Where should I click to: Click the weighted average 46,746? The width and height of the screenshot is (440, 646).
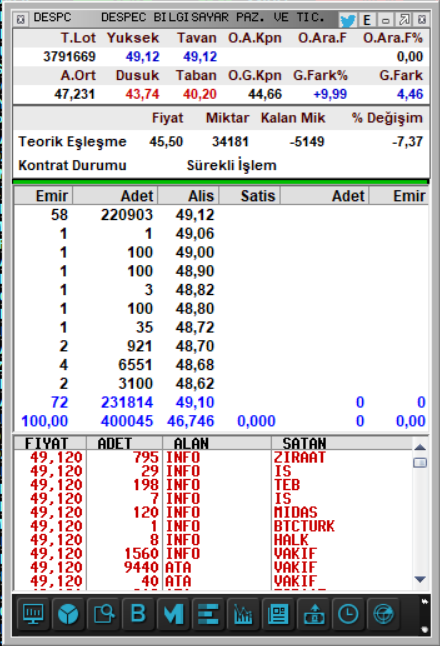point(191,421)
